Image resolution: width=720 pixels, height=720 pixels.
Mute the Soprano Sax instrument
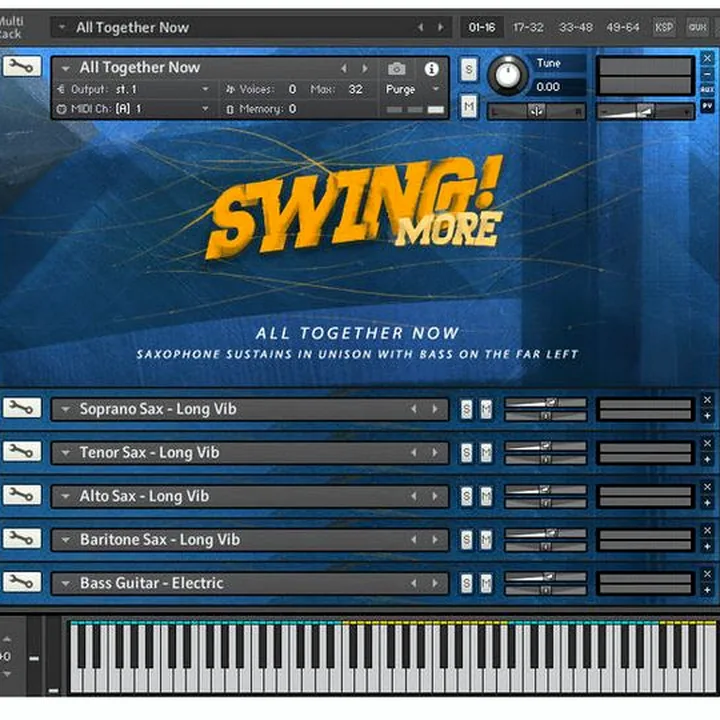(486, 409)
